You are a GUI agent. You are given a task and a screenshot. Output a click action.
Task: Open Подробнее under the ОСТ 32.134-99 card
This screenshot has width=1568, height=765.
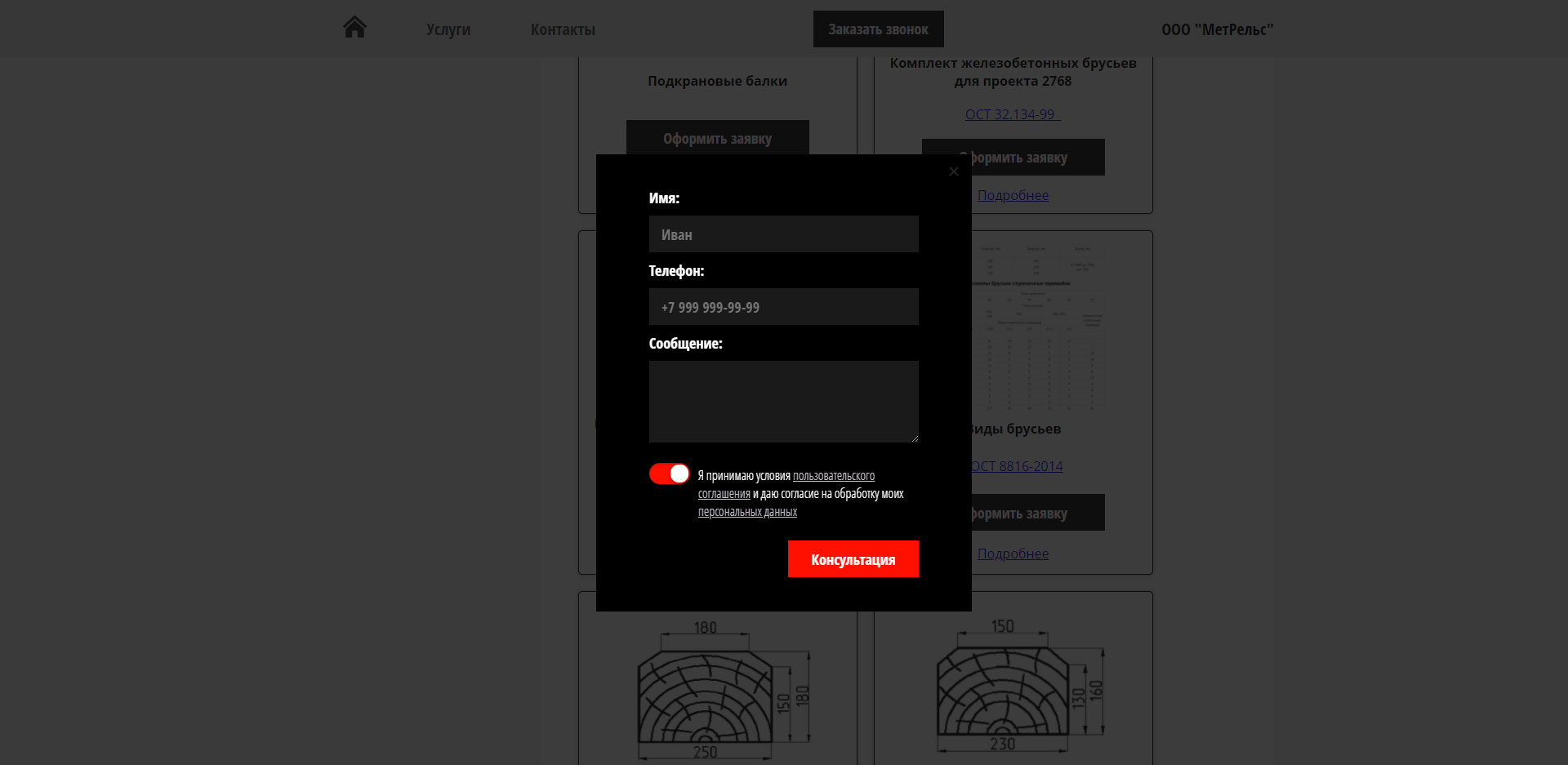(1013, 195)
